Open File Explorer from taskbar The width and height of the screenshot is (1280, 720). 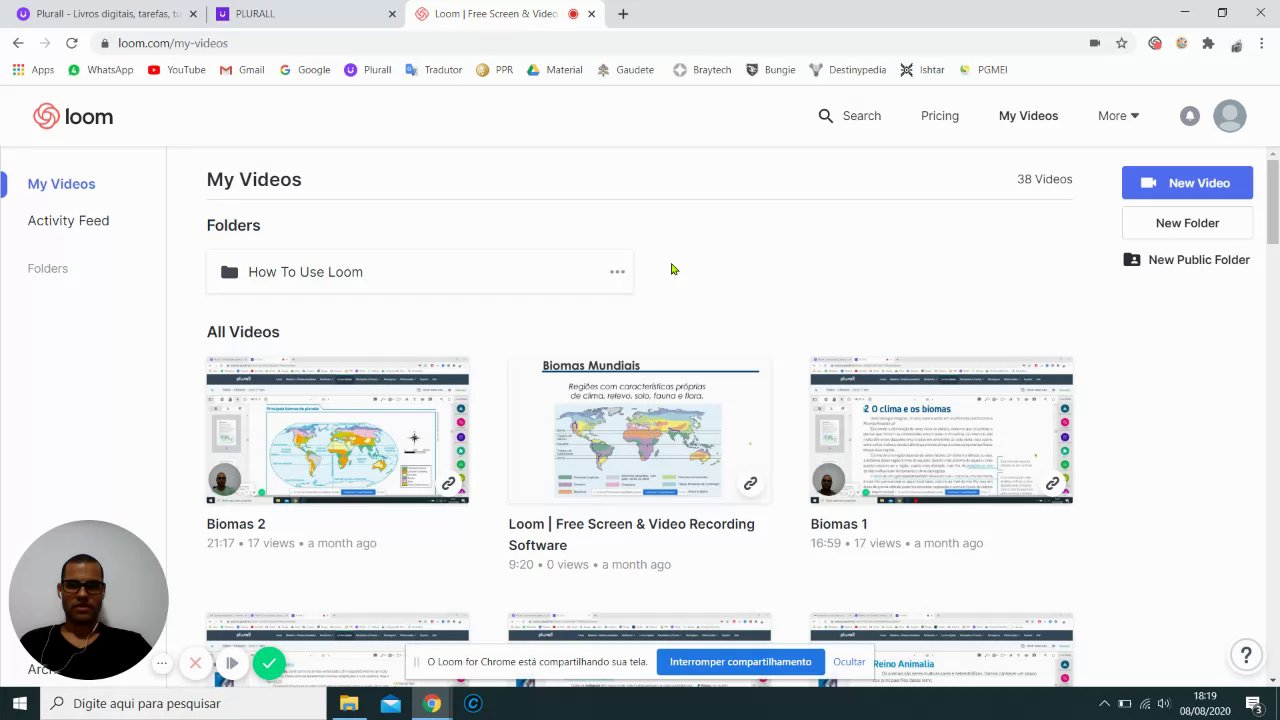[x=348, y=704]
